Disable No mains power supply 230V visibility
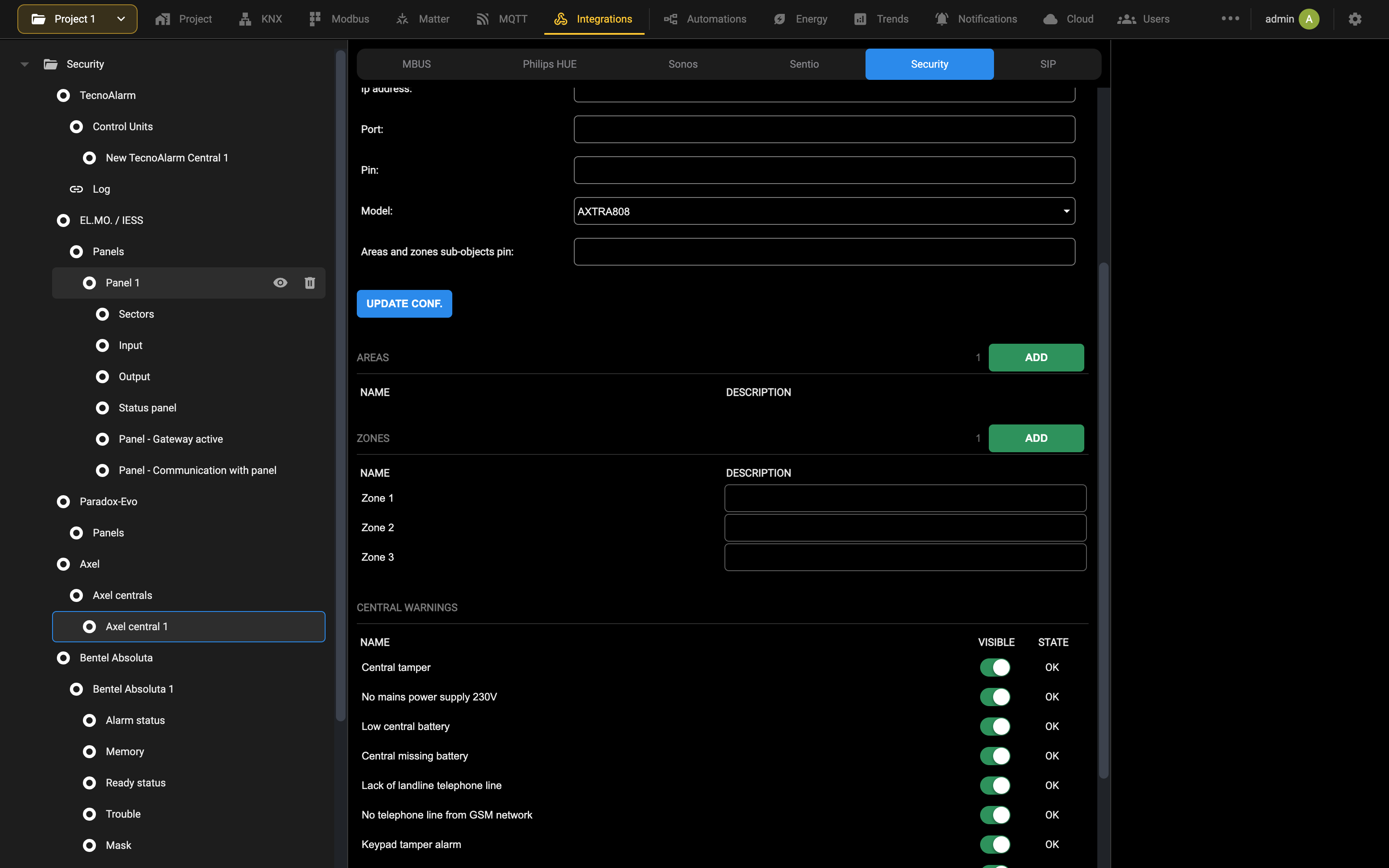Screen dimensions: 1389x868 995,697
